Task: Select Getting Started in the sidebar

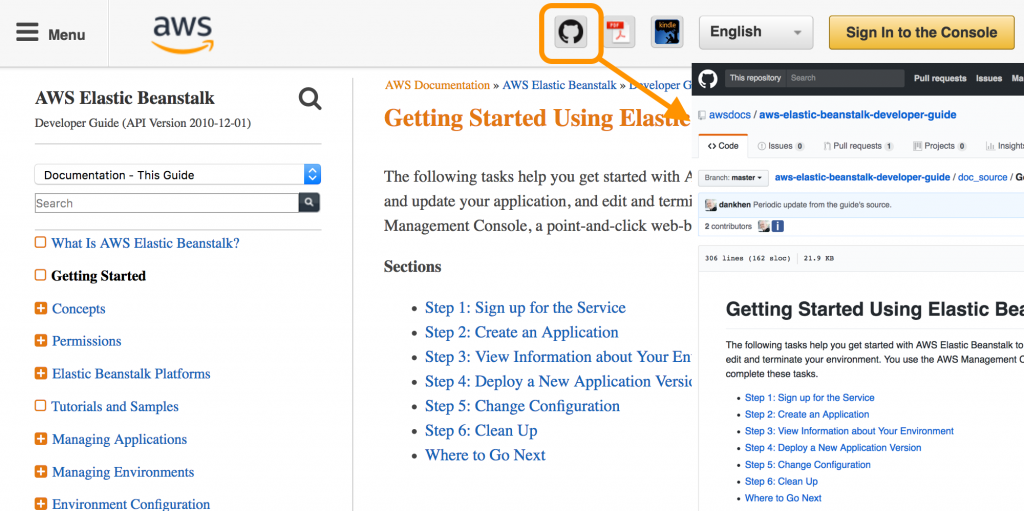Action: pyautogui.click(x=99, y=276)
